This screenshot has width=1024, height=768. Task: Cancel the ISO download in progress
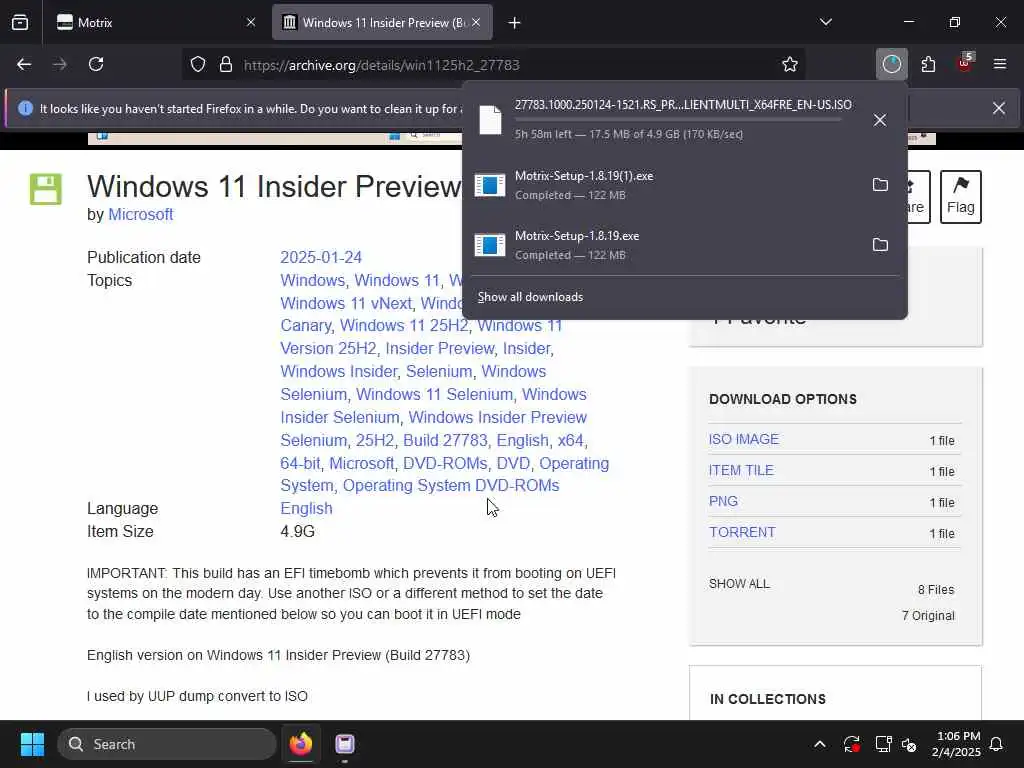click(x=880, y=120)
